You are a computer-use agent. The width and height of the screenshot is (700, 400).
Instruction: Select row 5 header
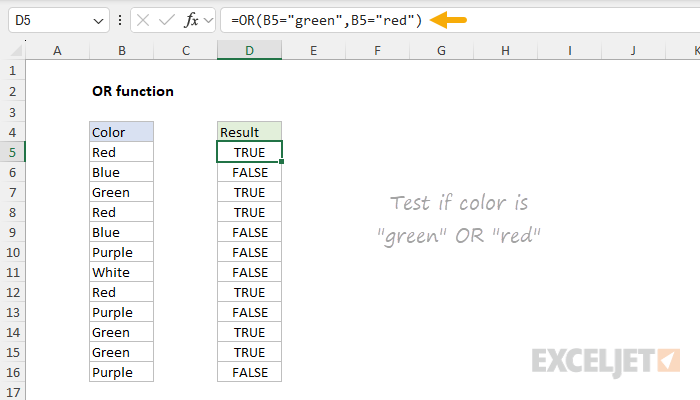pos(12,152)
